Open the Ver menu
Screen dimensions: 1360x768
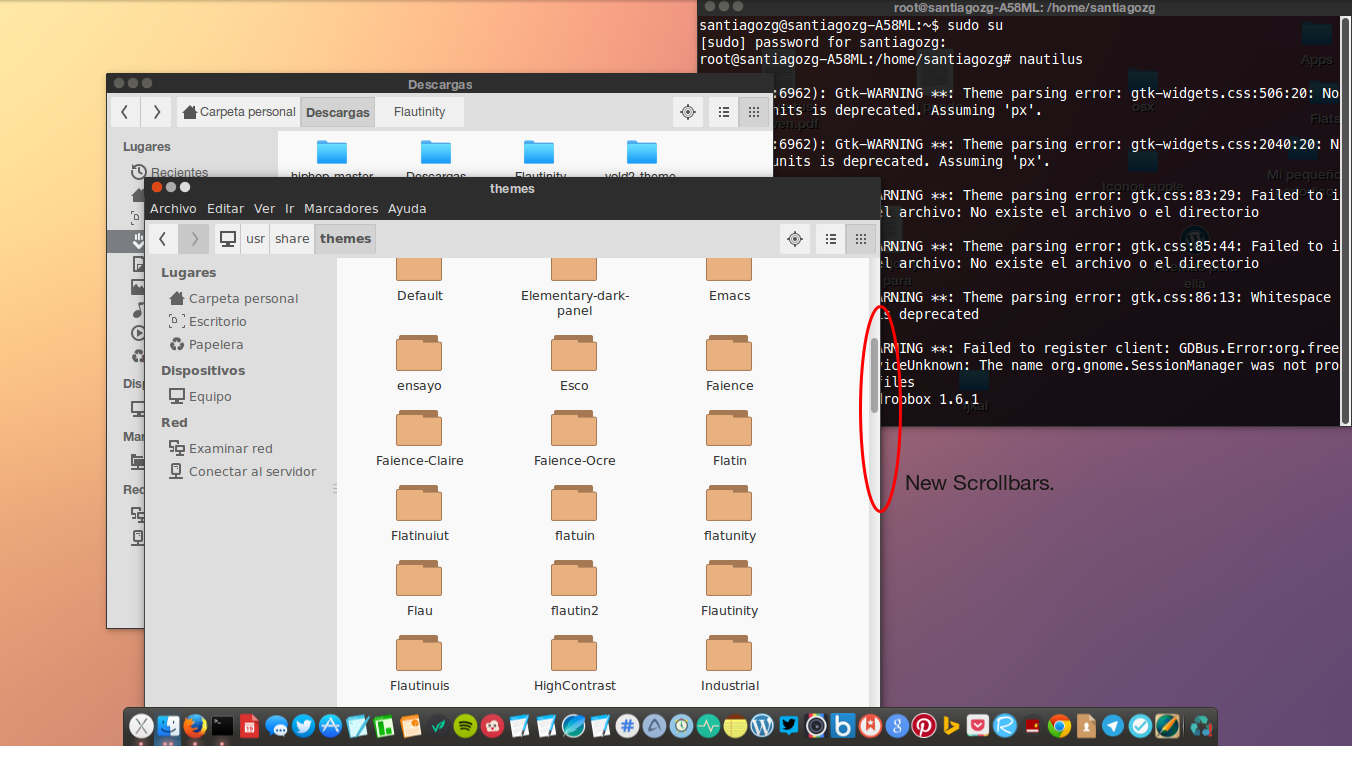pyautogui.click(x=264, y=209)
